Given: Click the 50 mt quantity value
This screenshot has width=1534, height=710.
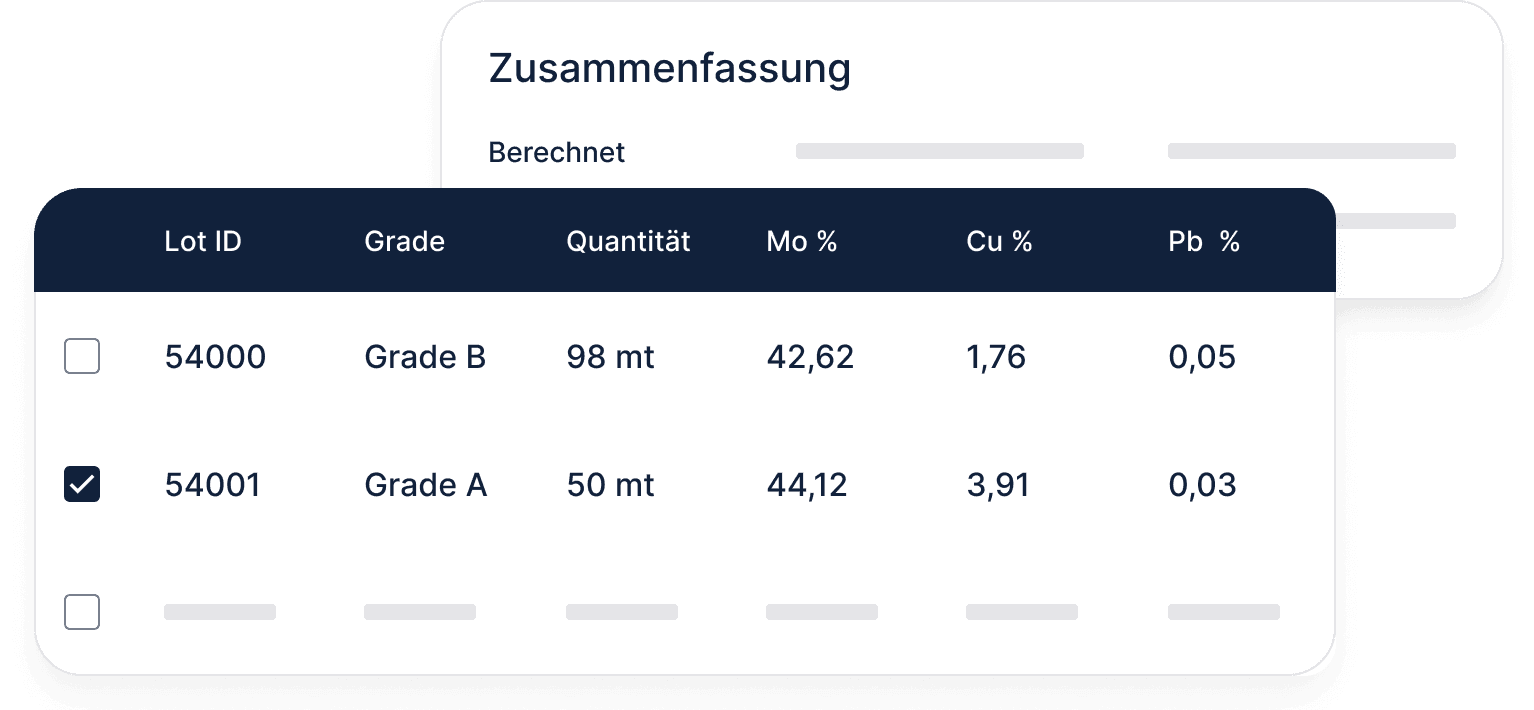Looking at the screenshot, I should point(610,485).
